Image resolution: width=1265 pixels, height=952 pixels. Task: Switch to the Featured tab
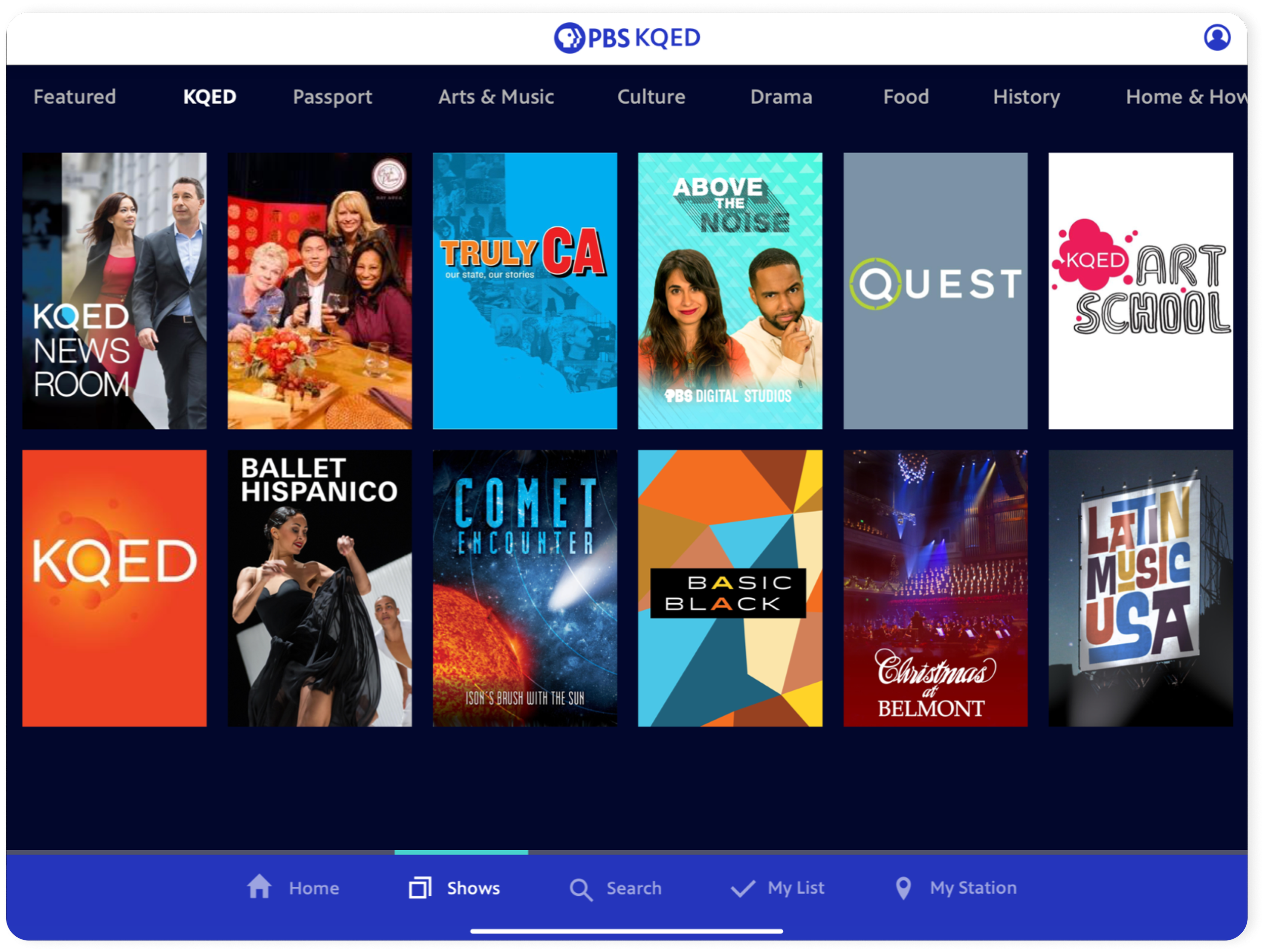pyautogui.click(x=74, y=97)
